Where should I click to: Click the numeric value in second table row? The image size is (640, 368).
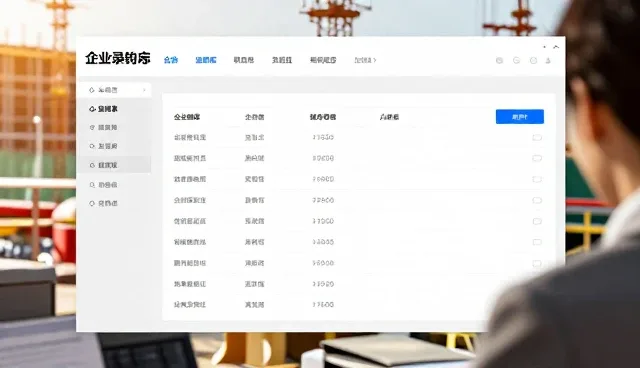(x=323, y=158)
